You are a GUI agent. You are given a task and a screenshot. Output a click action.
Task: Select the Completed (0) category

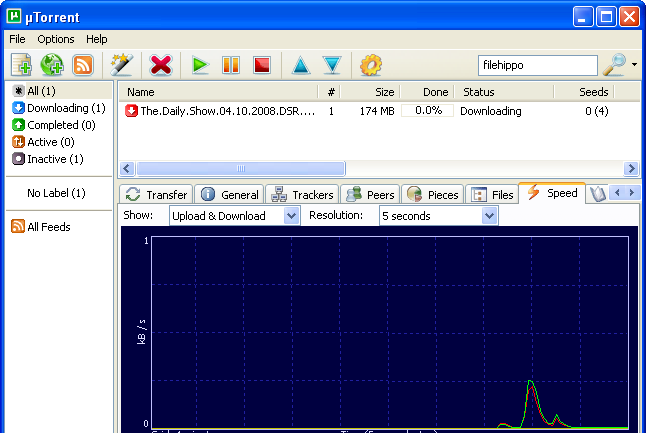(x=54, y=125)
